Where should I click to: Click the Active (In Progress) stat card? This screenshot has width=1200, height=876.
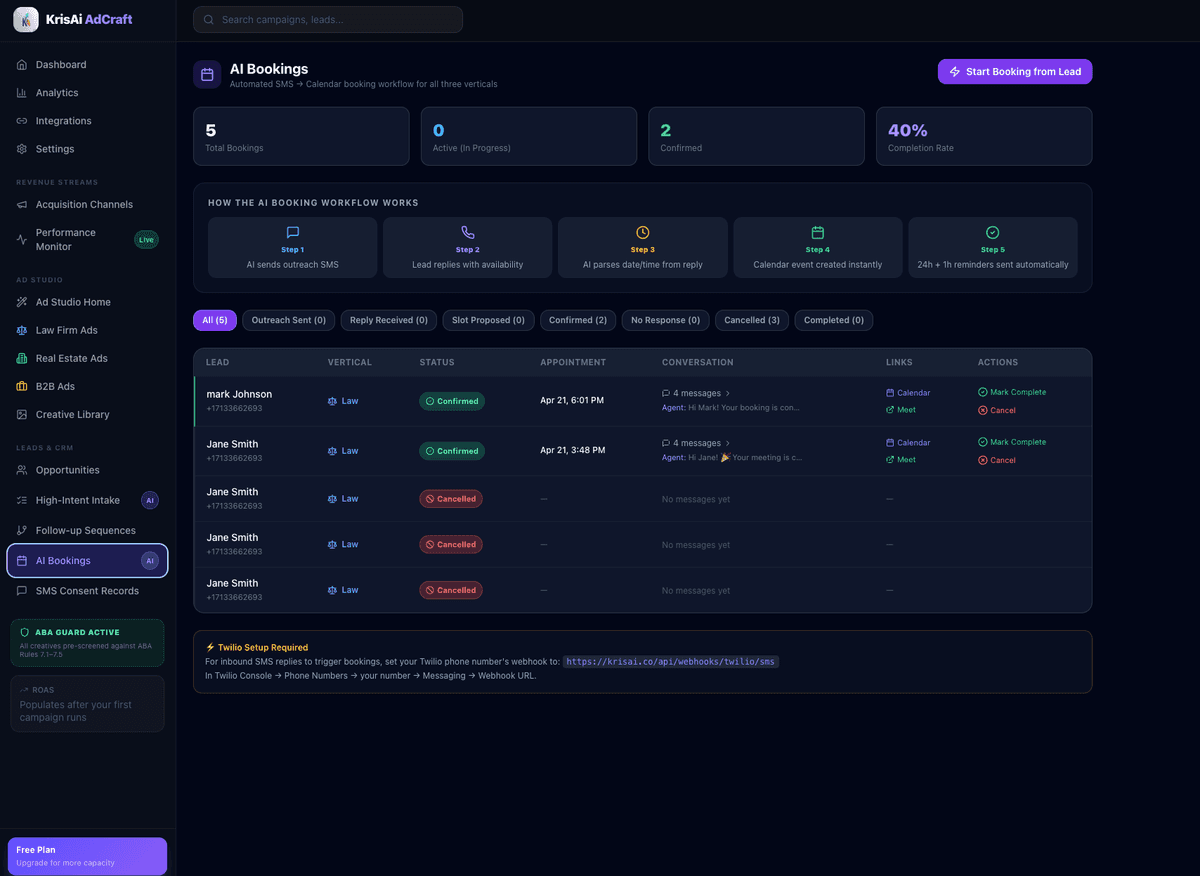click(529, 136)
